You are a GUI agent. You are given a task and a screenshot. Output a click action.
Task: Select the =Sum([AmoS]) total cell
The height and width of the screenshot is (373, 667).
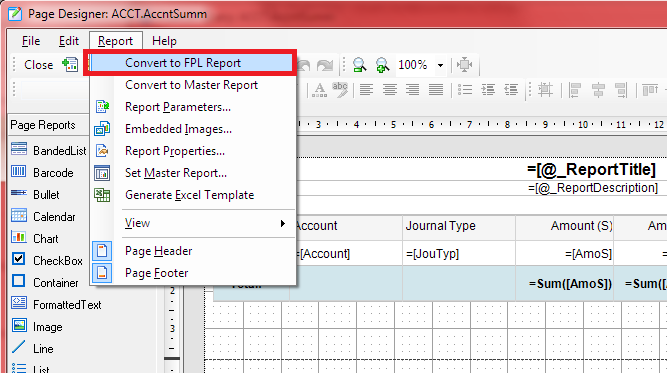point(564,284)
